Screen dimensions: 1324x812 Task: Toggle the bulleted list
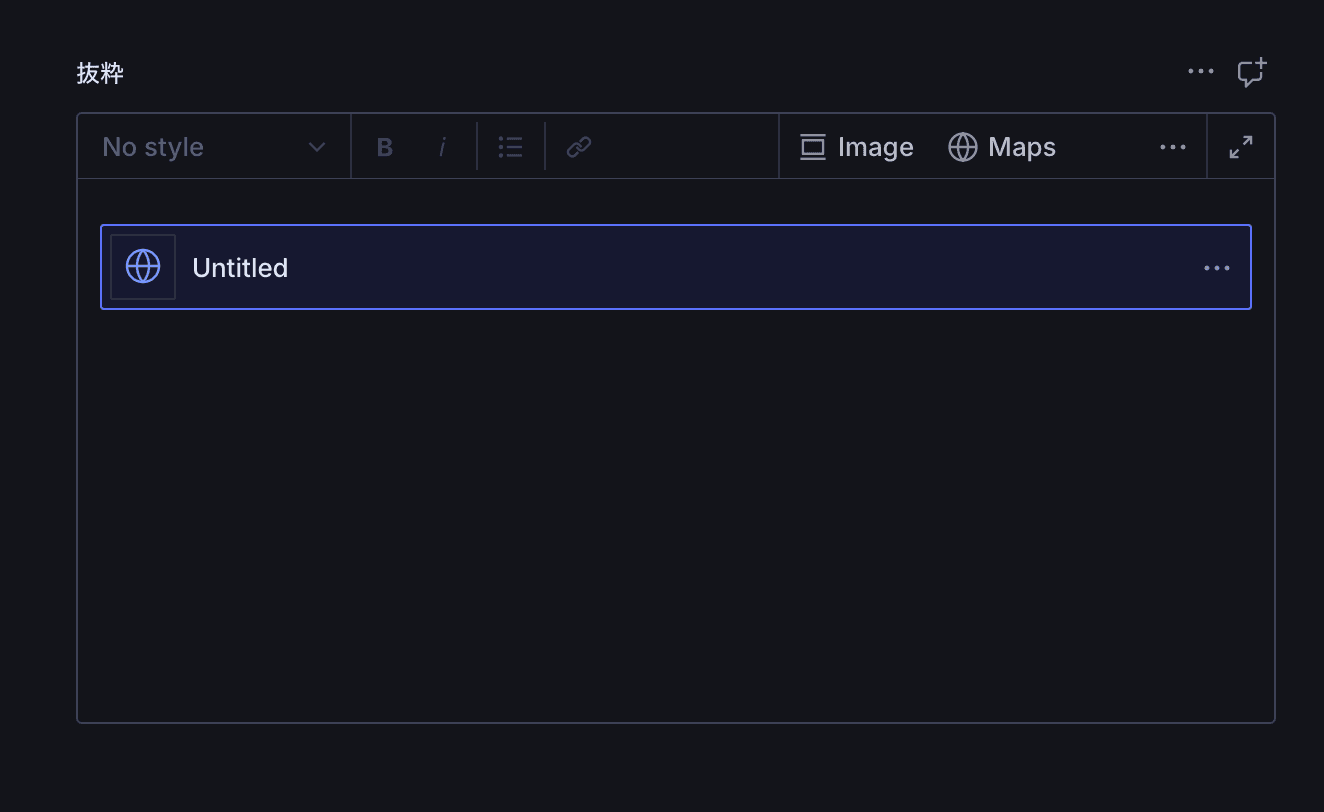511,147
